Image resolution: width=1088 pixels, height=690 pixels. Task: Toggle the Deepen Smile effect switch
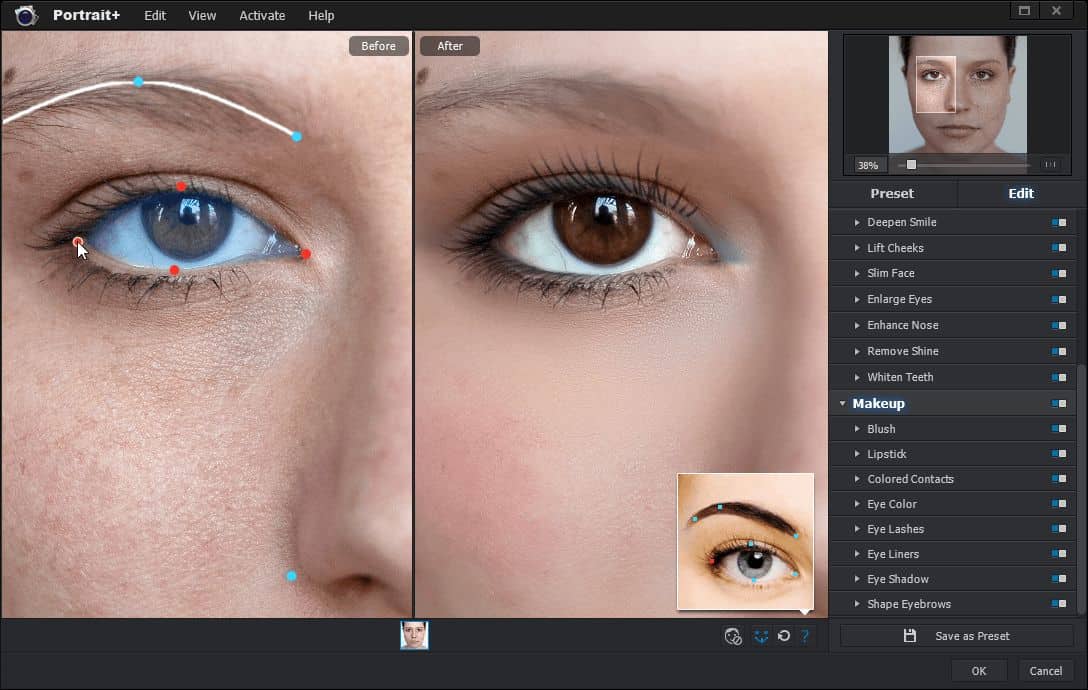(x=1059, y=222)
